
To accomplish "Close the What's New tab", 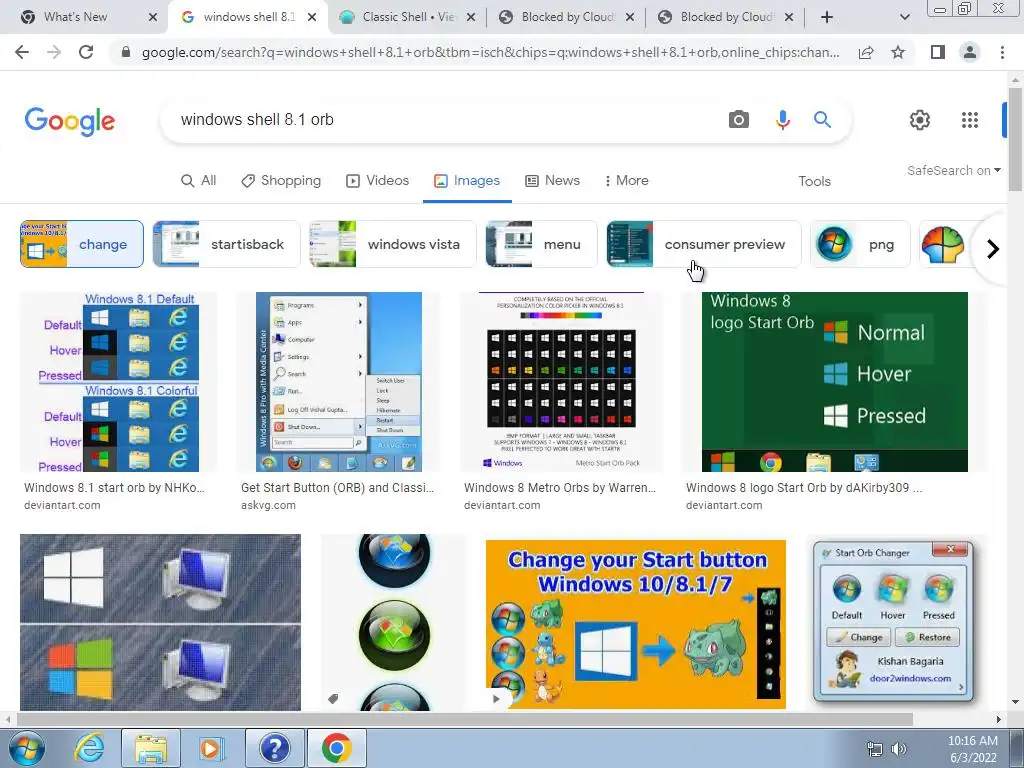I will pyautogui.click(x=153, y=17).
